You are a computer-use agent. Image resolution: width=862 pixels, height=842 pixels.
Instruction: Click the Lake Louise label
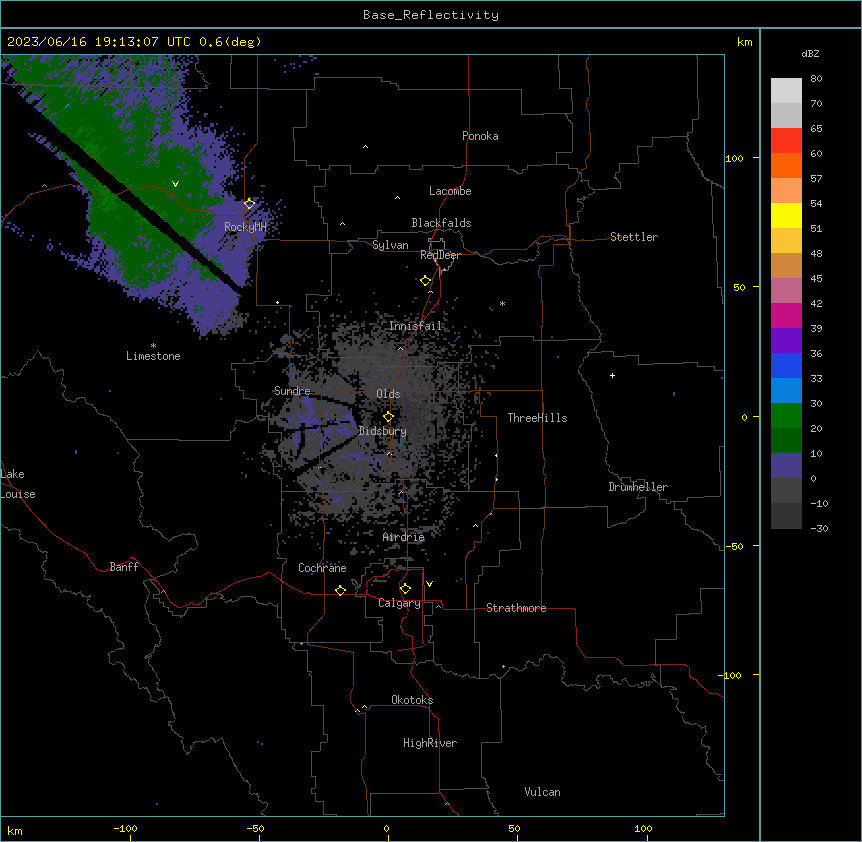pyautogui.click(x=18, y=484)
